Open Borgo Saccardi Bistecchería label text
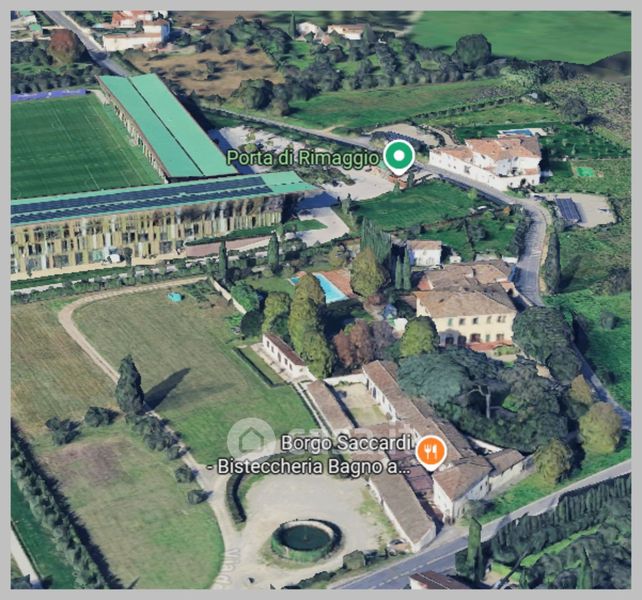 314,455
